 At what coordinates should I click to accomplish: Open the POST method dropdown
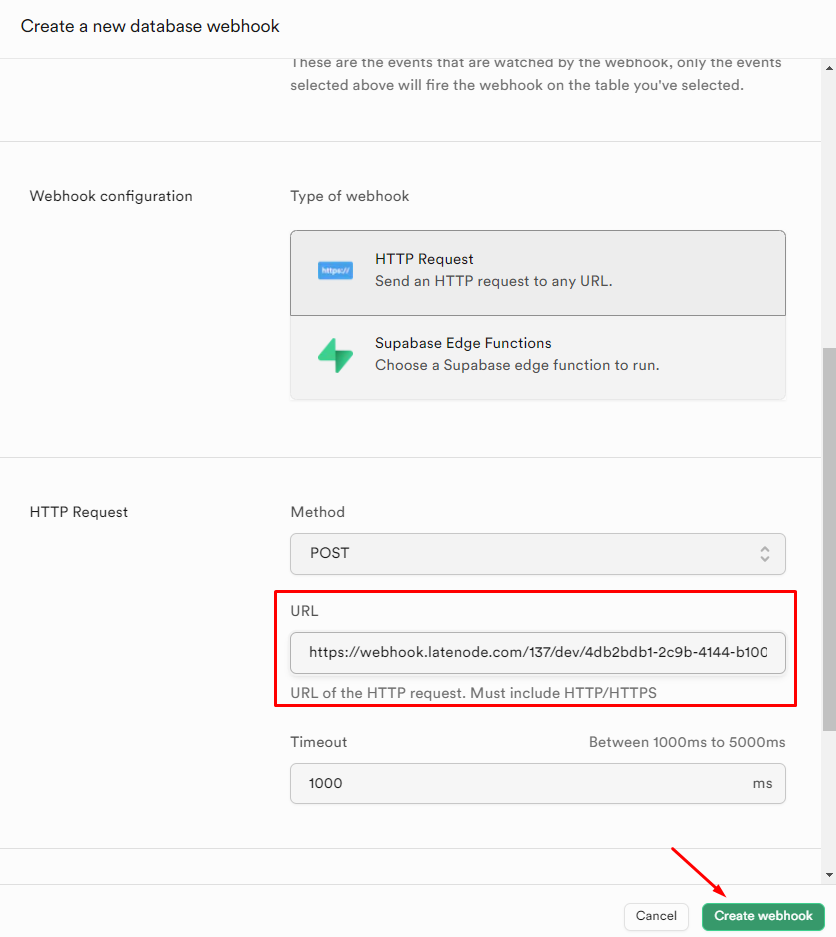pyautogui.click(x=537, y=553)
